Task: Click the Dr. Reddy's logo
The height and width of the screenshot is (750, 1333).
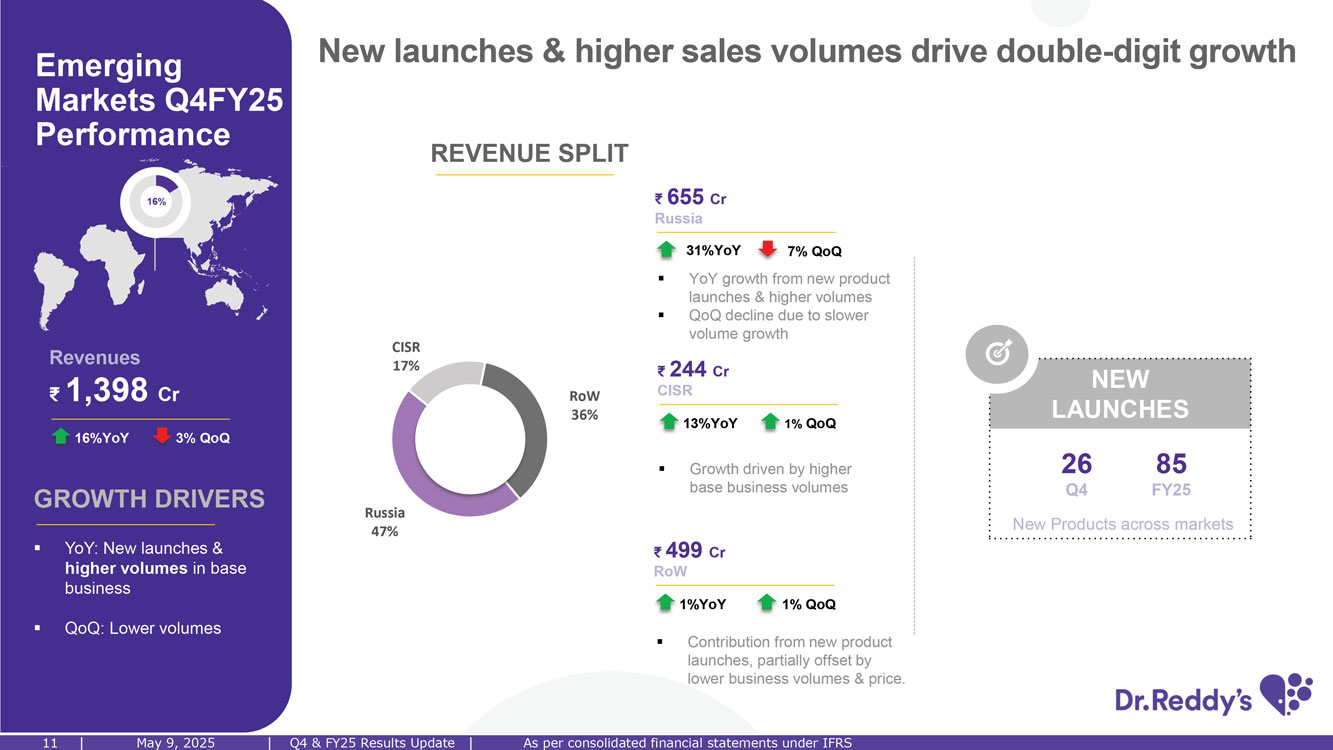Action: (1213, 696)
